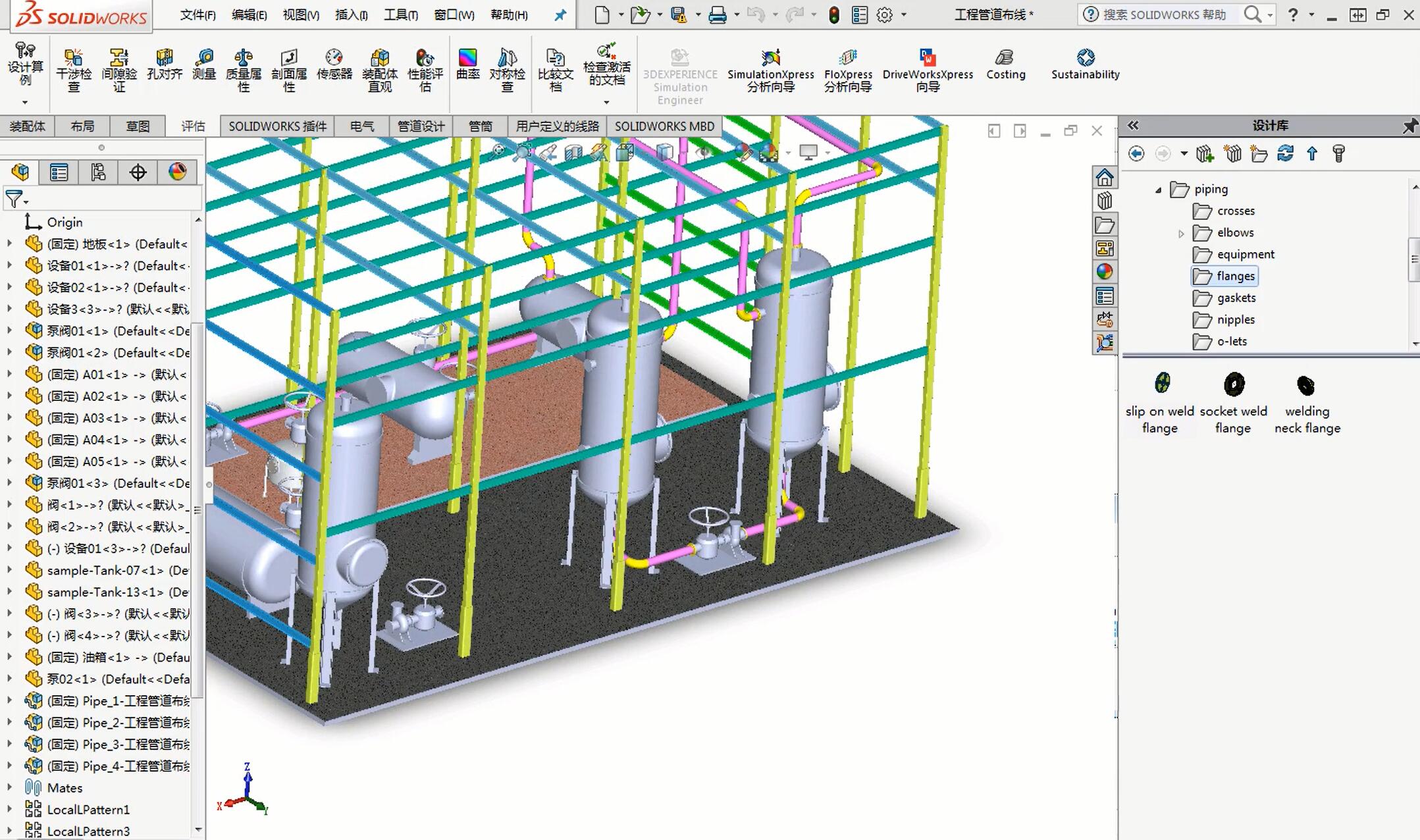Switch to the SOLIDWORKS MBD tab
Image resolution: width=1420 pixels, height=840 pixels.
pyautogui.click(x=664, y=126)
